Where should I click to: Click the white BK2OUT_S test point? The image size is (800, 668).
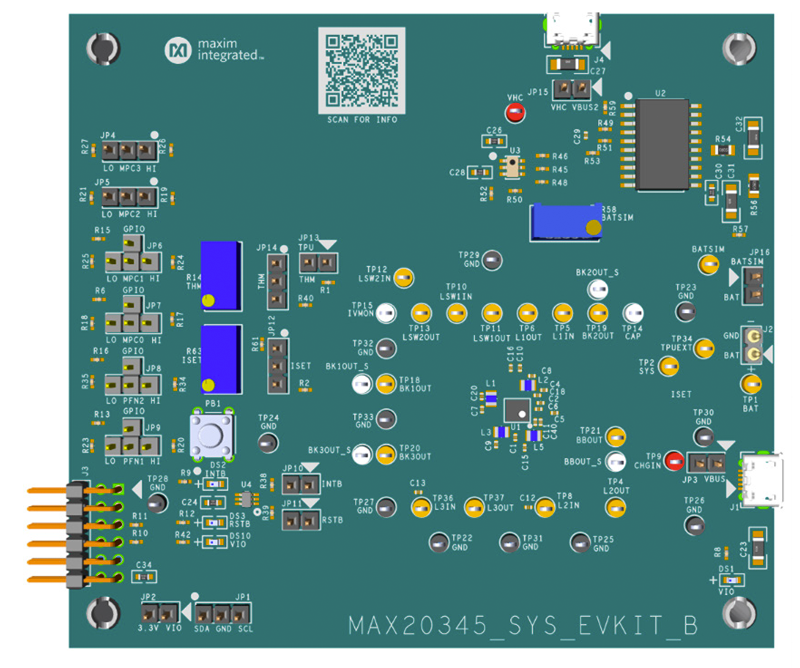pyautogui.click(x=597, y=289)
